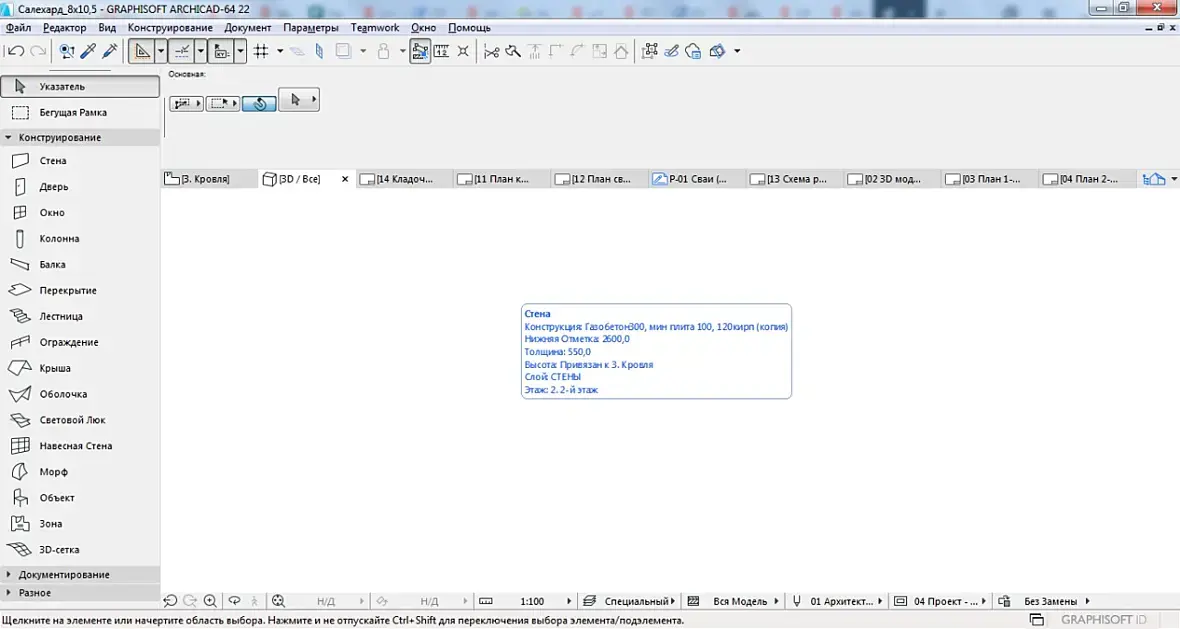Click the fit in window icon bottom bar

(x=278, y=601)
